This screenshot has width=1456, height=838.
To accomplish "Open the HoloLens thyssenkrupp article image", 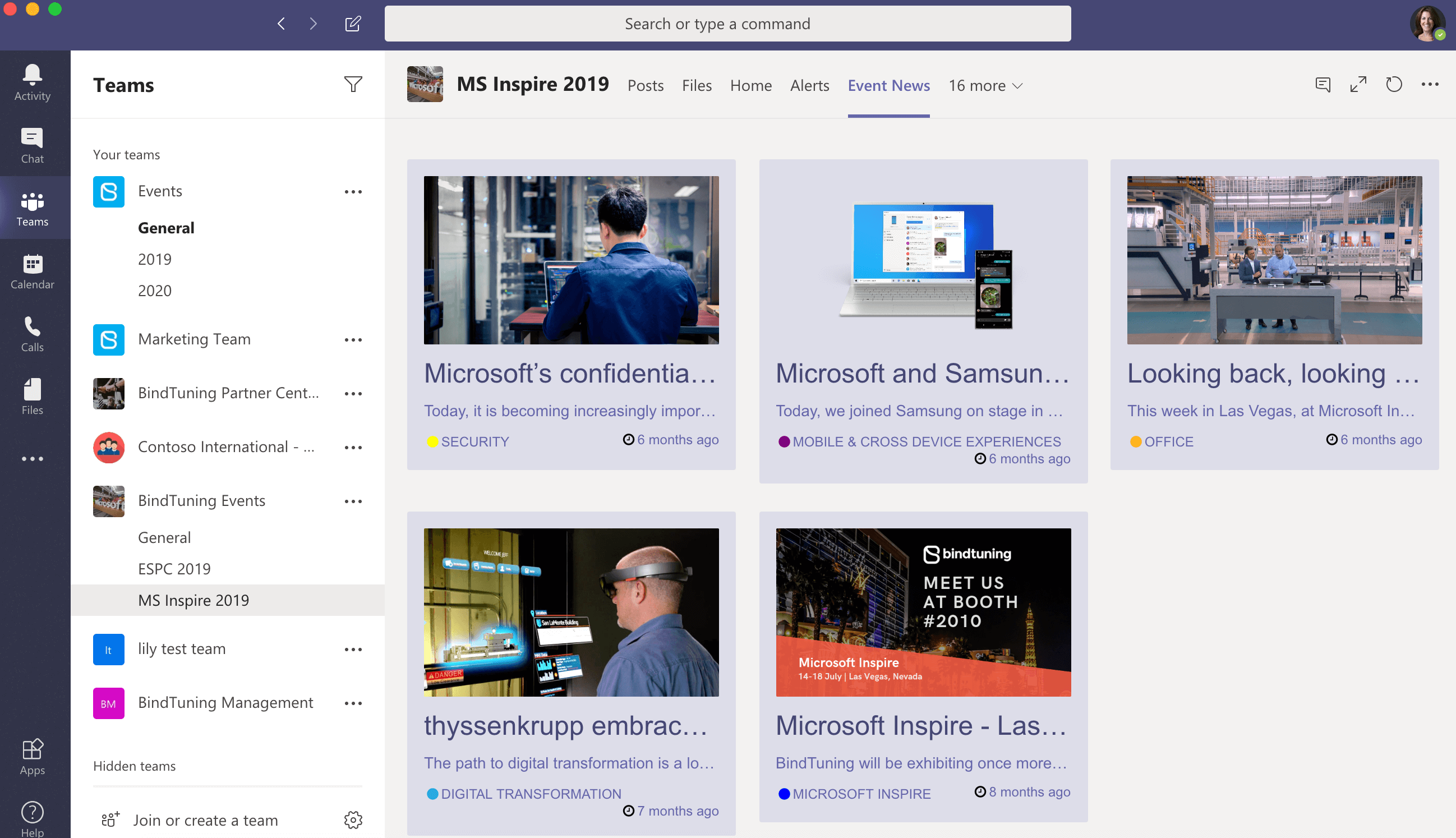I will pos(571,613).
